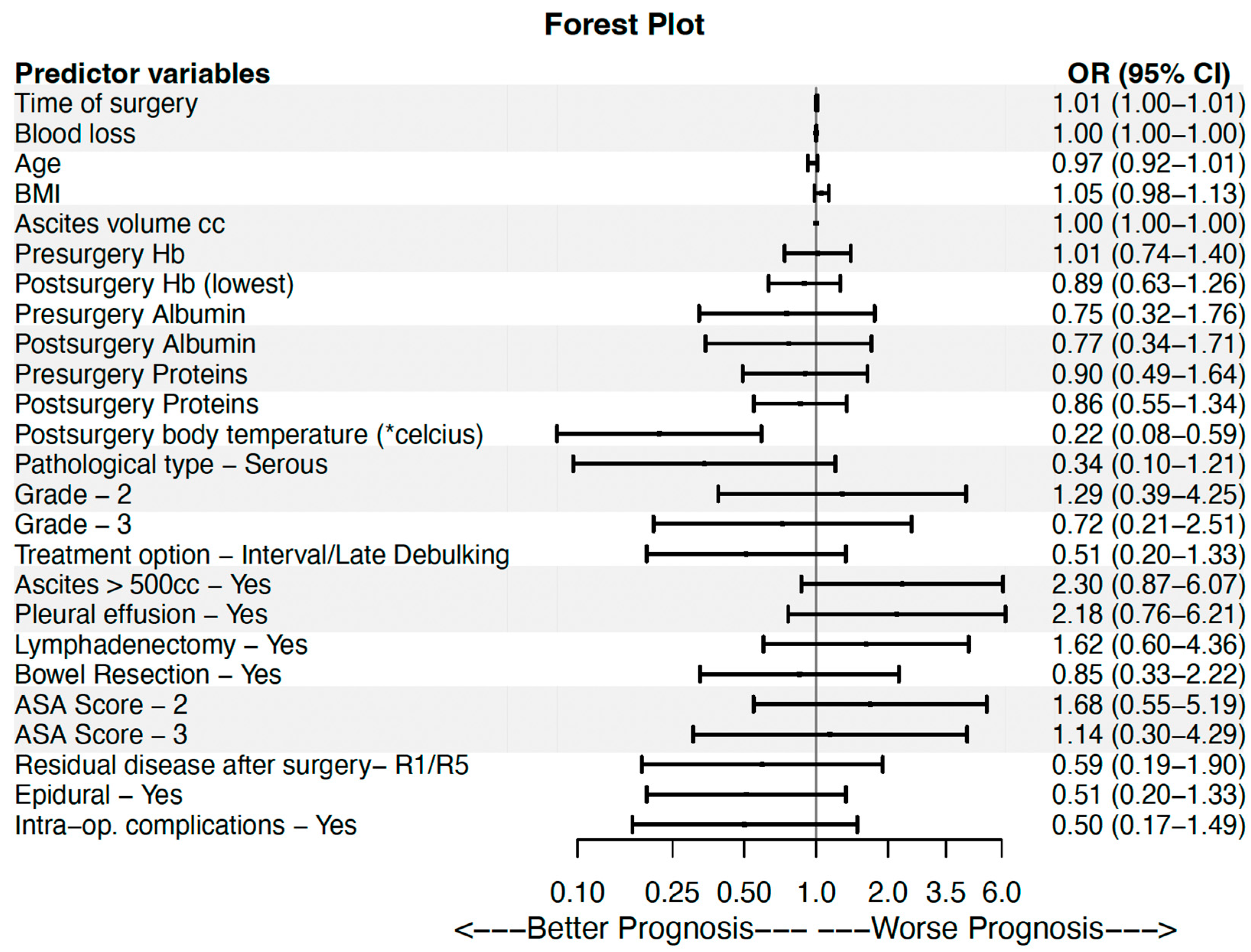1251x952 pixels.
Task: Click the "Forest Plot" title
Action: [624, 25]
